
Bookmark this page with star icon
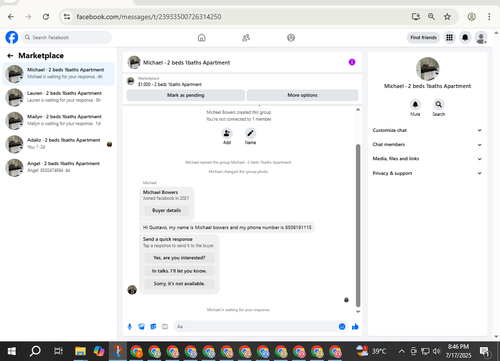[x=447, y=17]
